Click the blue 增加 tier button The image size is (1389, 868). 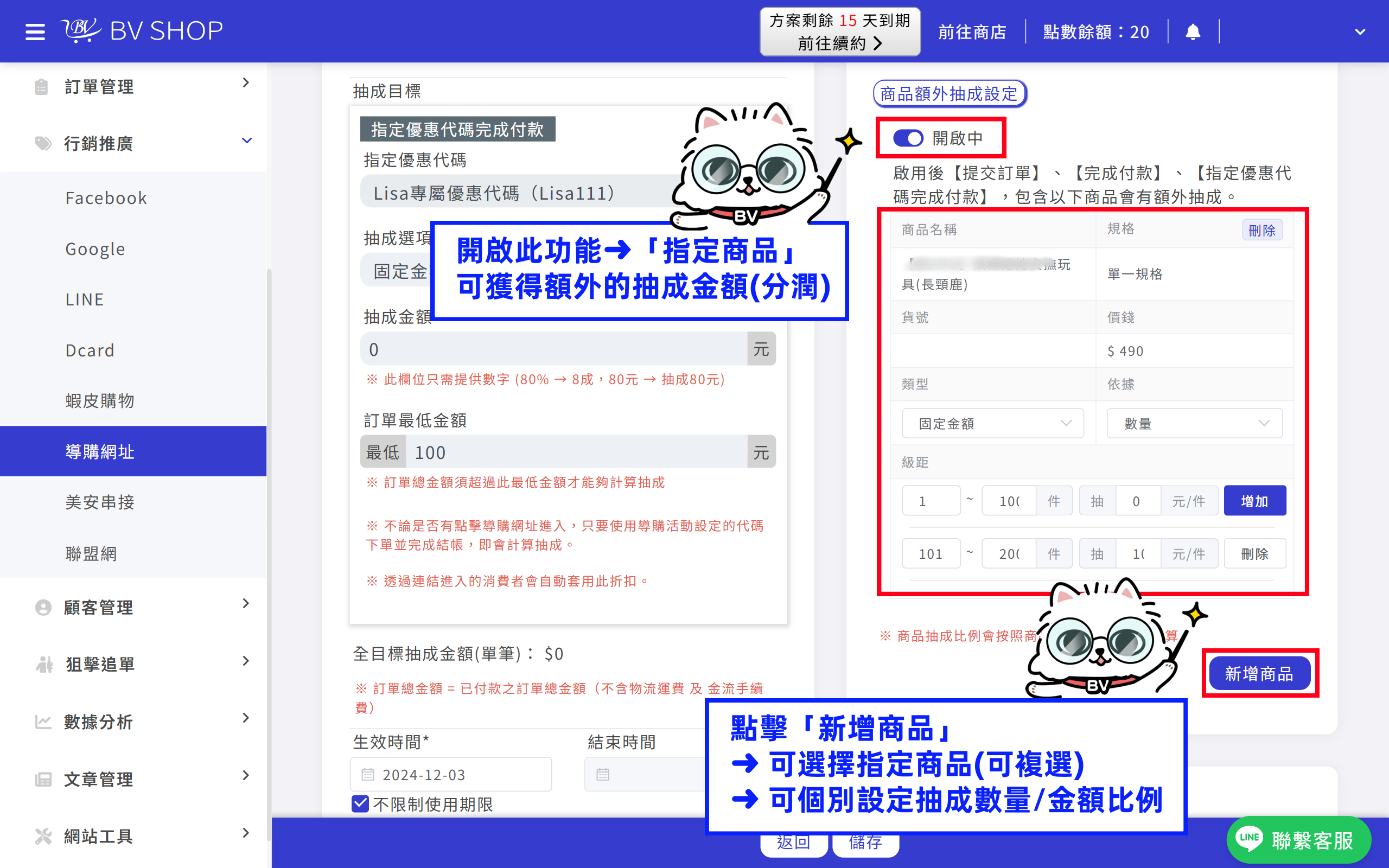[1254, 501]
